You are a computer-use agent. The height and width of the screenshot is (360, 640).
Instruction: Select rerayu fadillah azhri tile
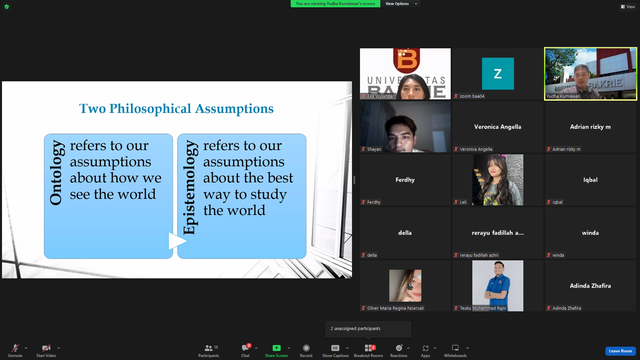[498, 233]
